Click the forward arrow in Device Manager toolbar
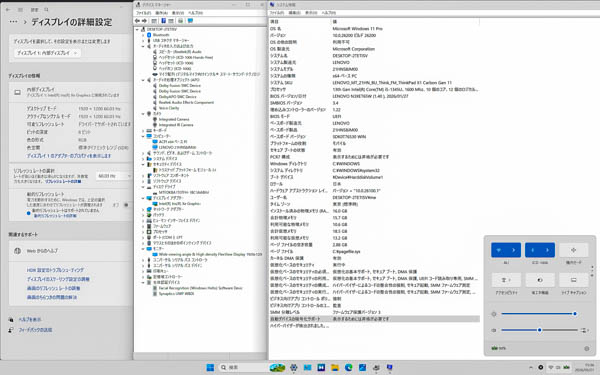The image size is (600, 375). [144, 21]
